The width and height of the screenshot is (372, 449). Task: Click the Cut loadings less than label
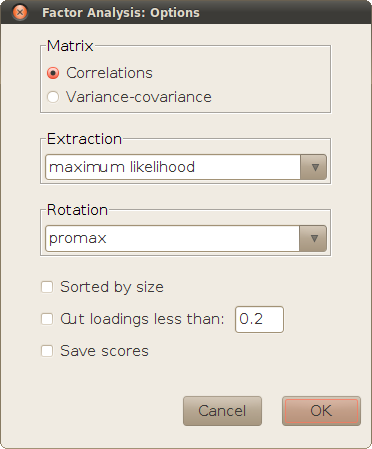pos(142,319)
